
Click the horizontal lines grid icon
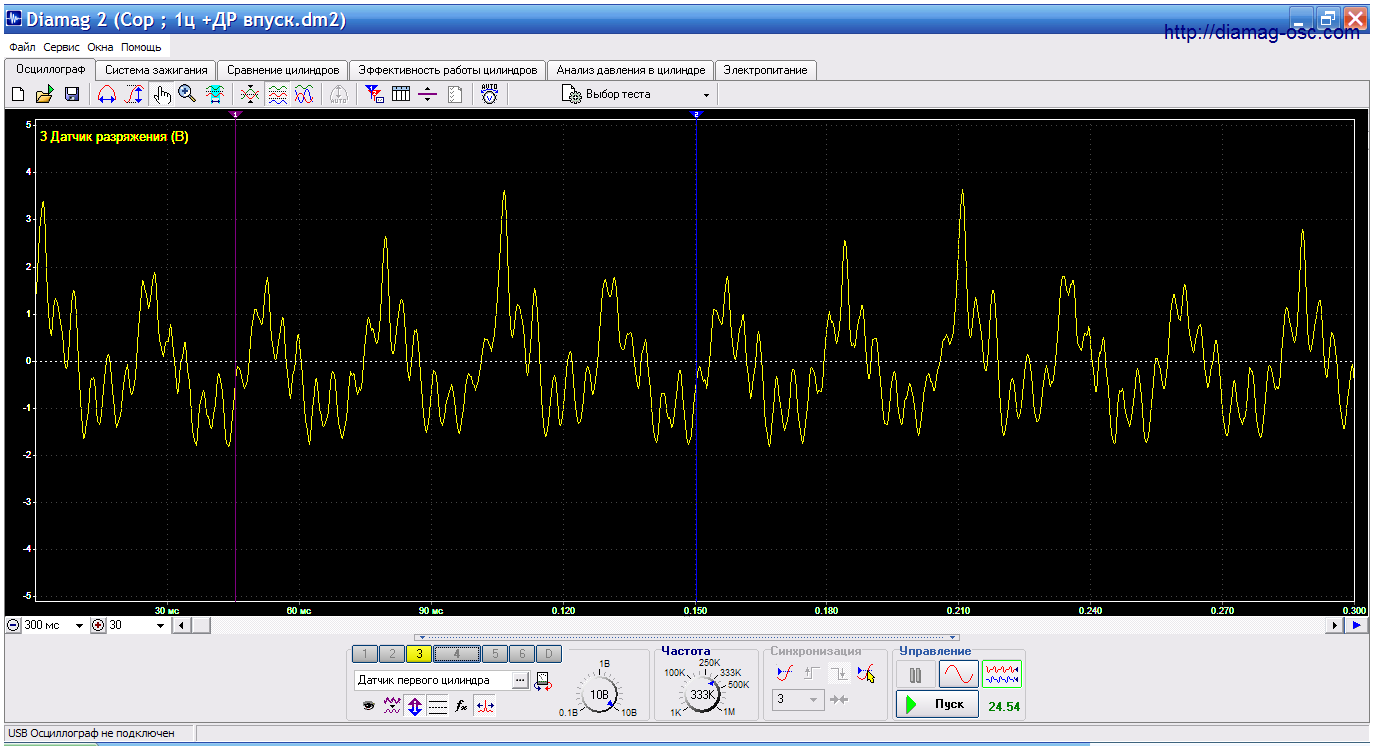click(437, 706)
